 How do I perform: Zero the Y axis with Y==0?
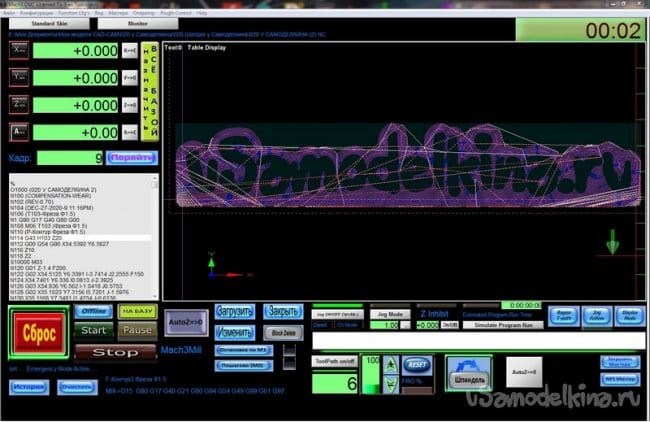pos(129,78)
